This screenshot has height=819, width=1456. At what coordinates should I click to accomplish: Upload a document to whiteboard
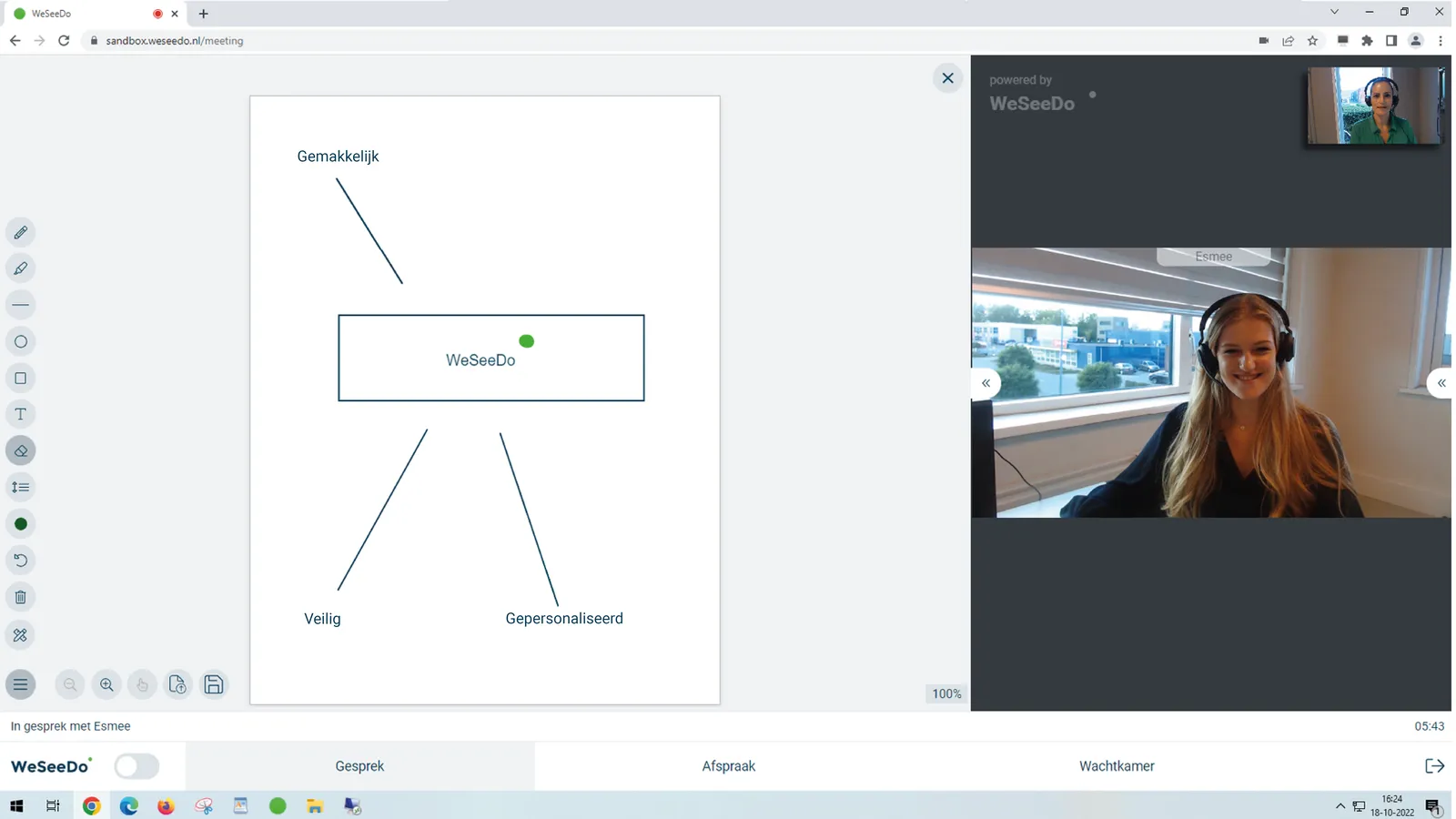coord(177,684)
